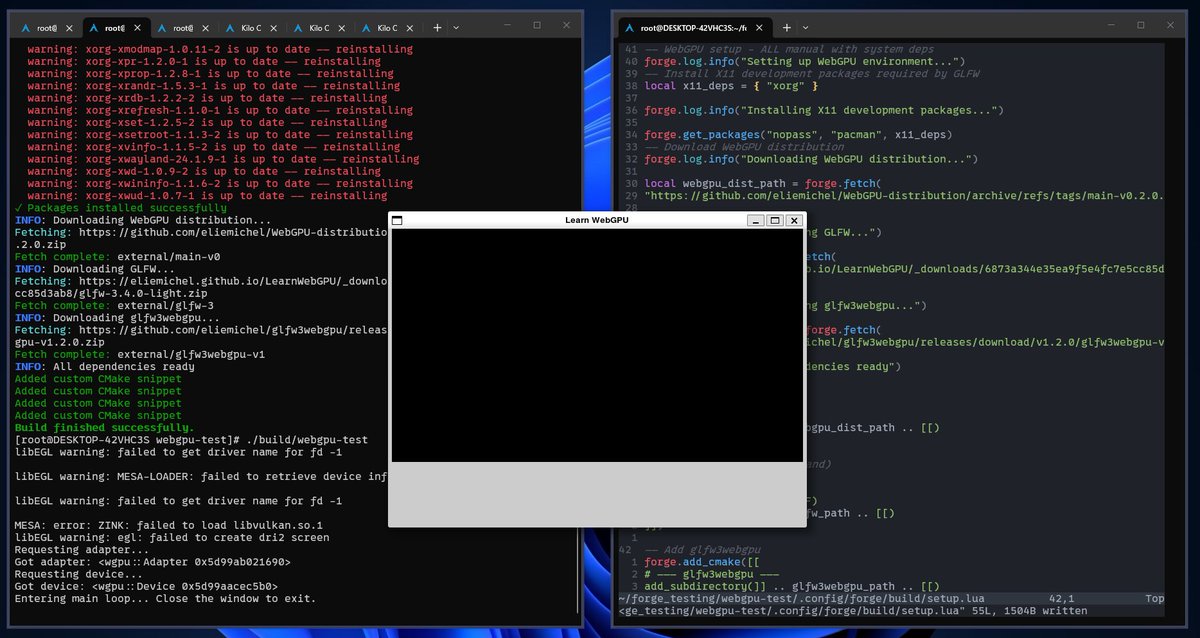Click the WebGPU-distribution GitHub archive URL string
Screen dimensions: 1200x638
(x=905, y=196)
